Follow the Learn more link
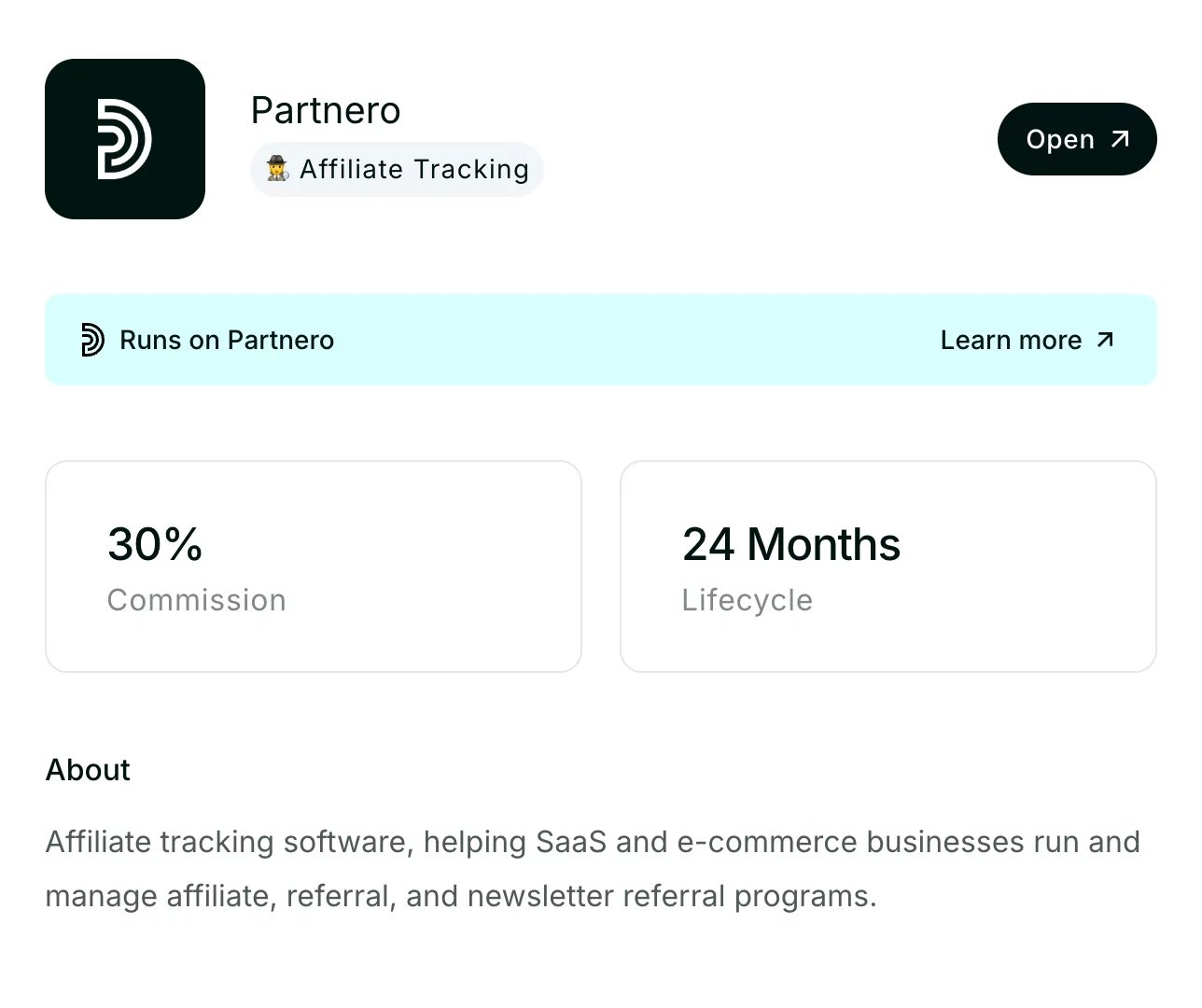Screen dimensions: 1202x1008 point(1027,340)
